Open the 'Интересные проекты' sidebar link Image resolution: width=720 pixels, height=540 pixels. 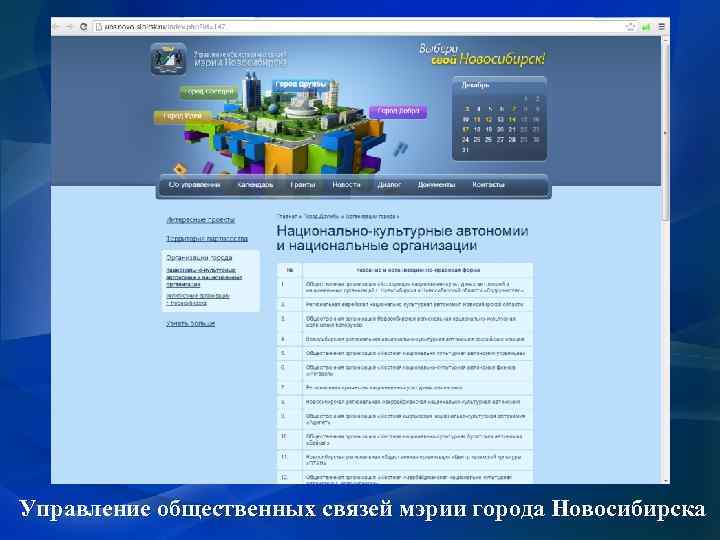[x=201, y=220]
